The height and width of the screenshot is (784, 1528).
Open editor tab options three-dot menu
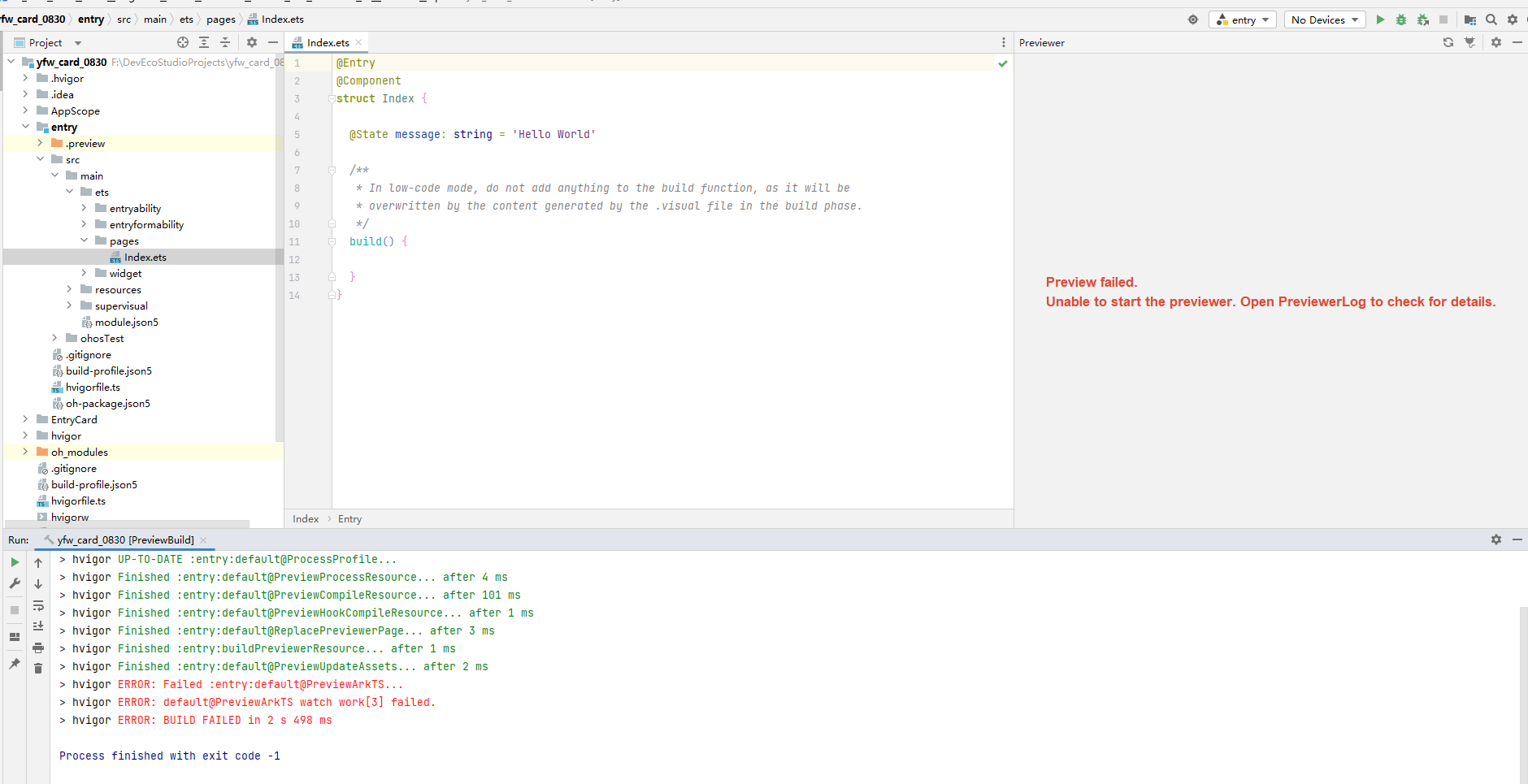click(1004, 42)
